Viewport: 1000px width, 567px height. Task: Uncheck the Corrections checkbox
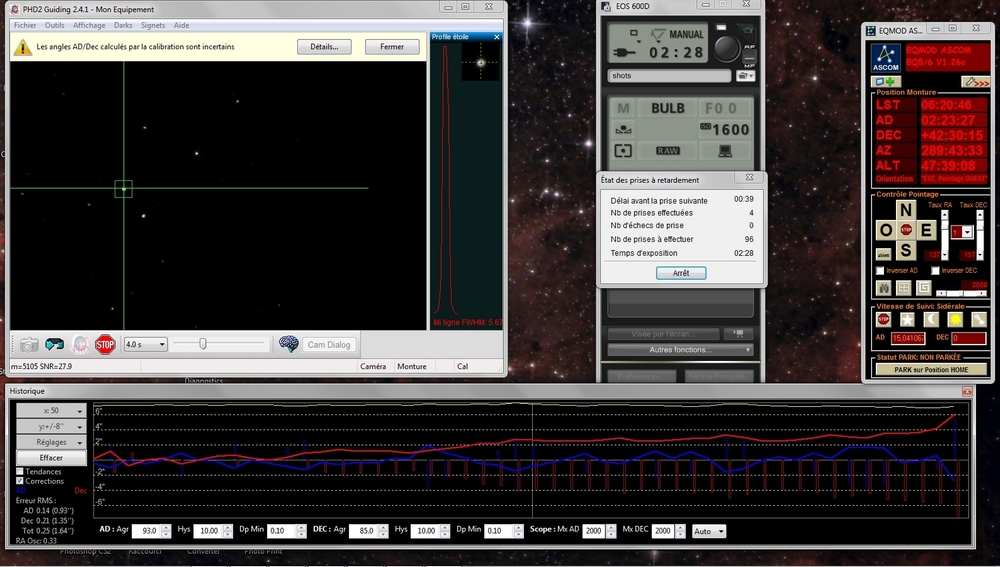tap(21, 481)
